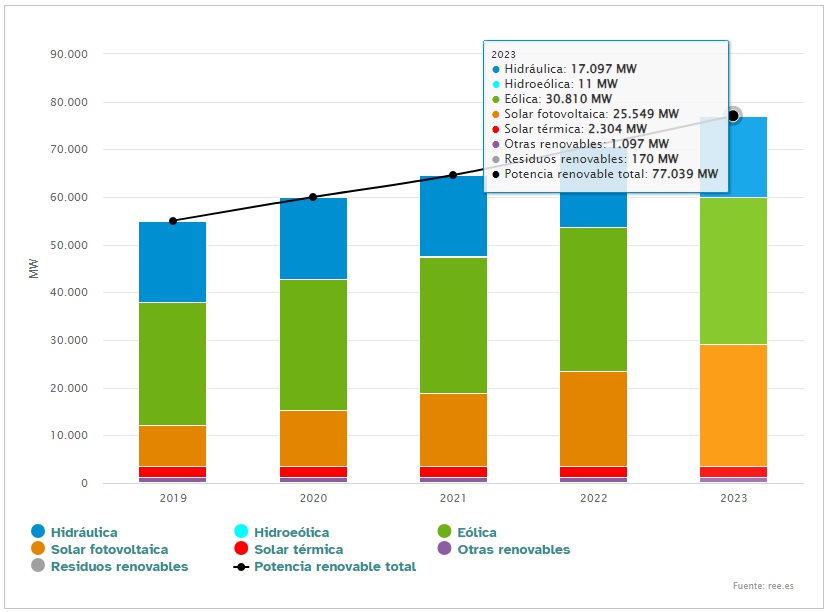Toggle the Eólica legend series

click(x=467, y=531)
